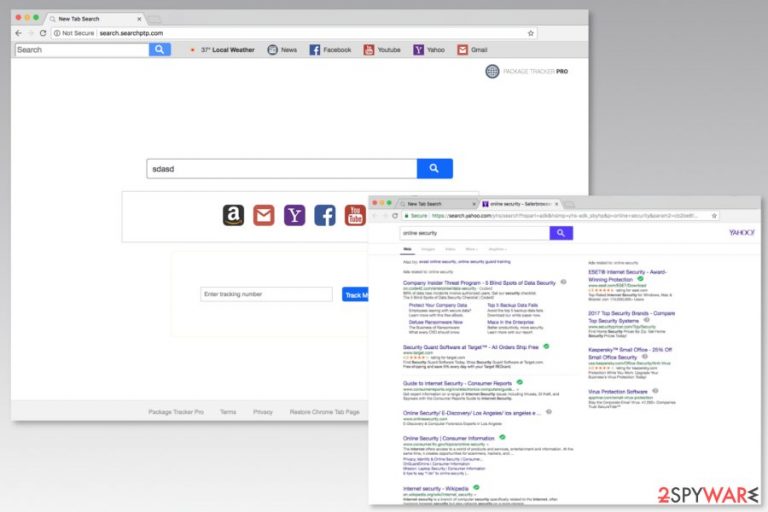Expand the More dropdown in Yahoo results
768x512 pixels.
click(472, 249)
